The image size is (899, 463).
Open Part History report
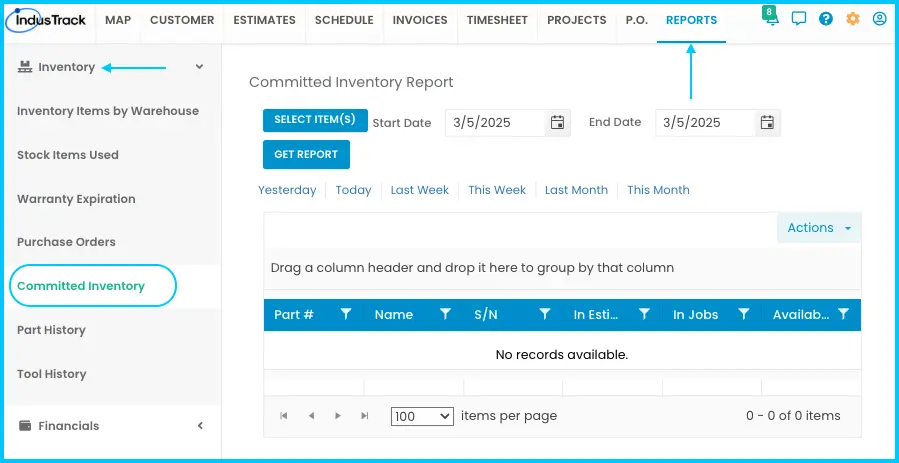click(51, 330)
